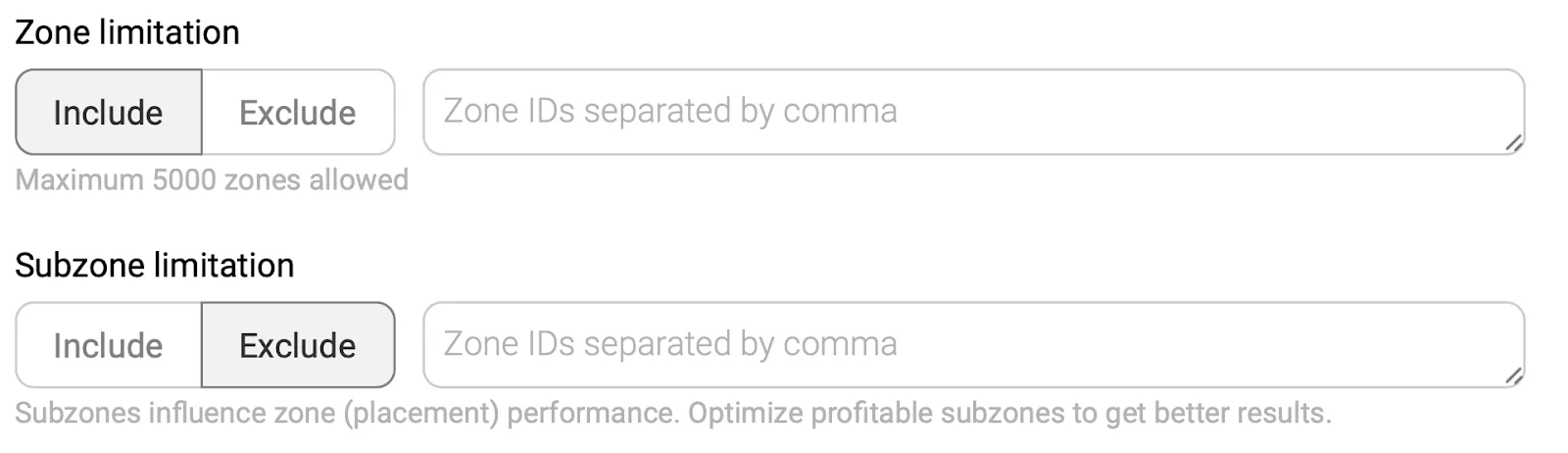Select Include for Subzone limitation
1568x453 pixels.
108,345
